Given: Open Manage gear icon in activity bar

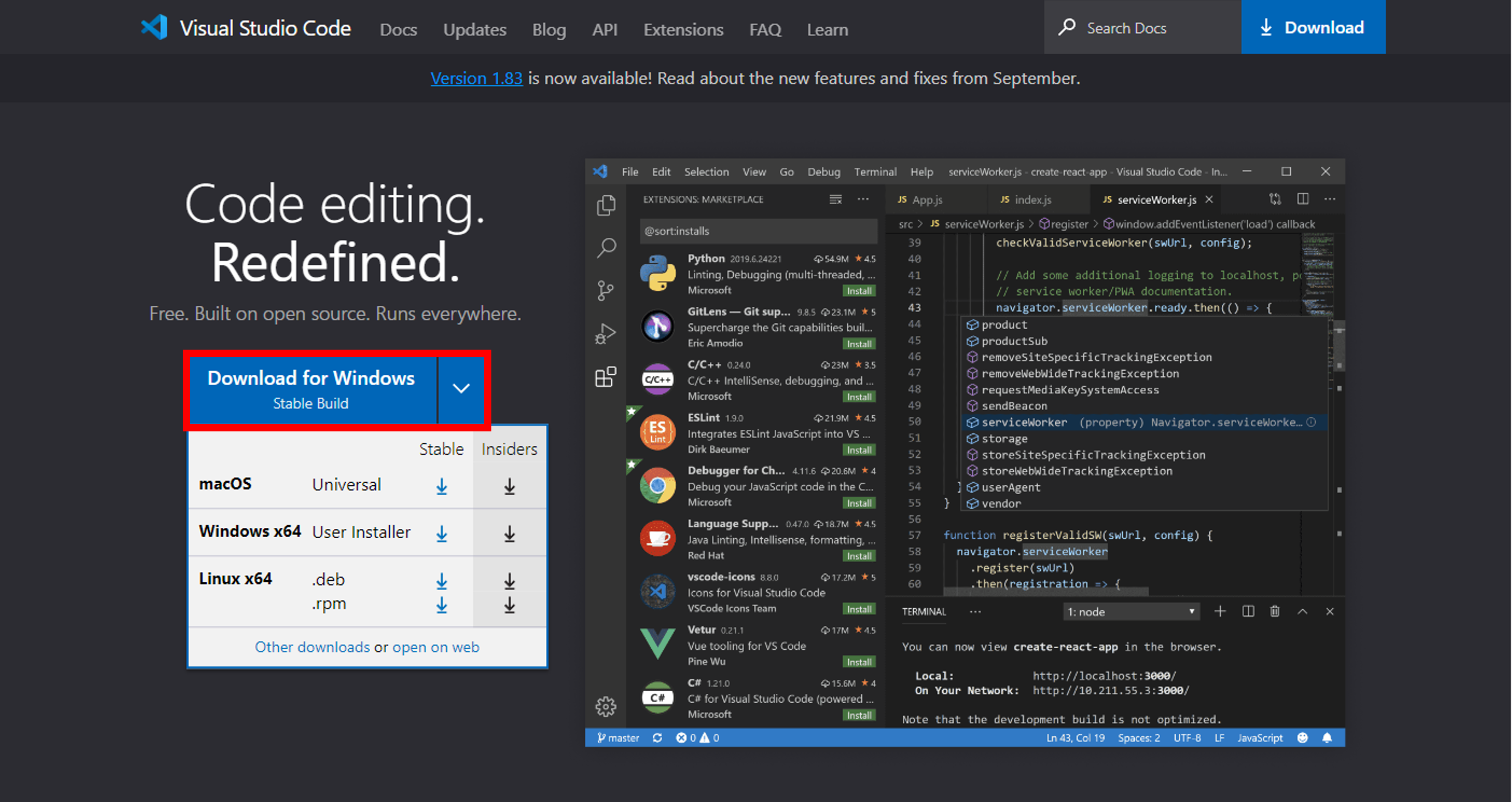Looking at the screenshot, I should click(x=606, y=706).
